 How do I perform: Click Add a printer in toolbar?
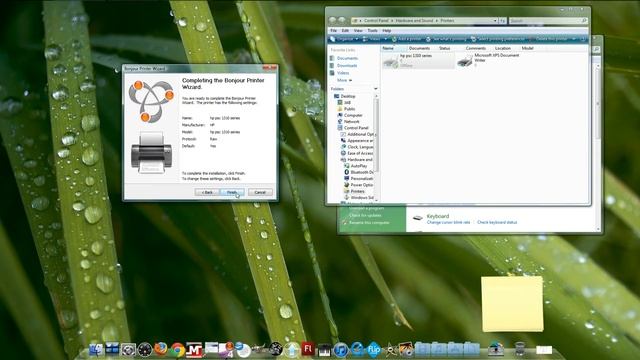pyautogui.click(x=406, y=39)
